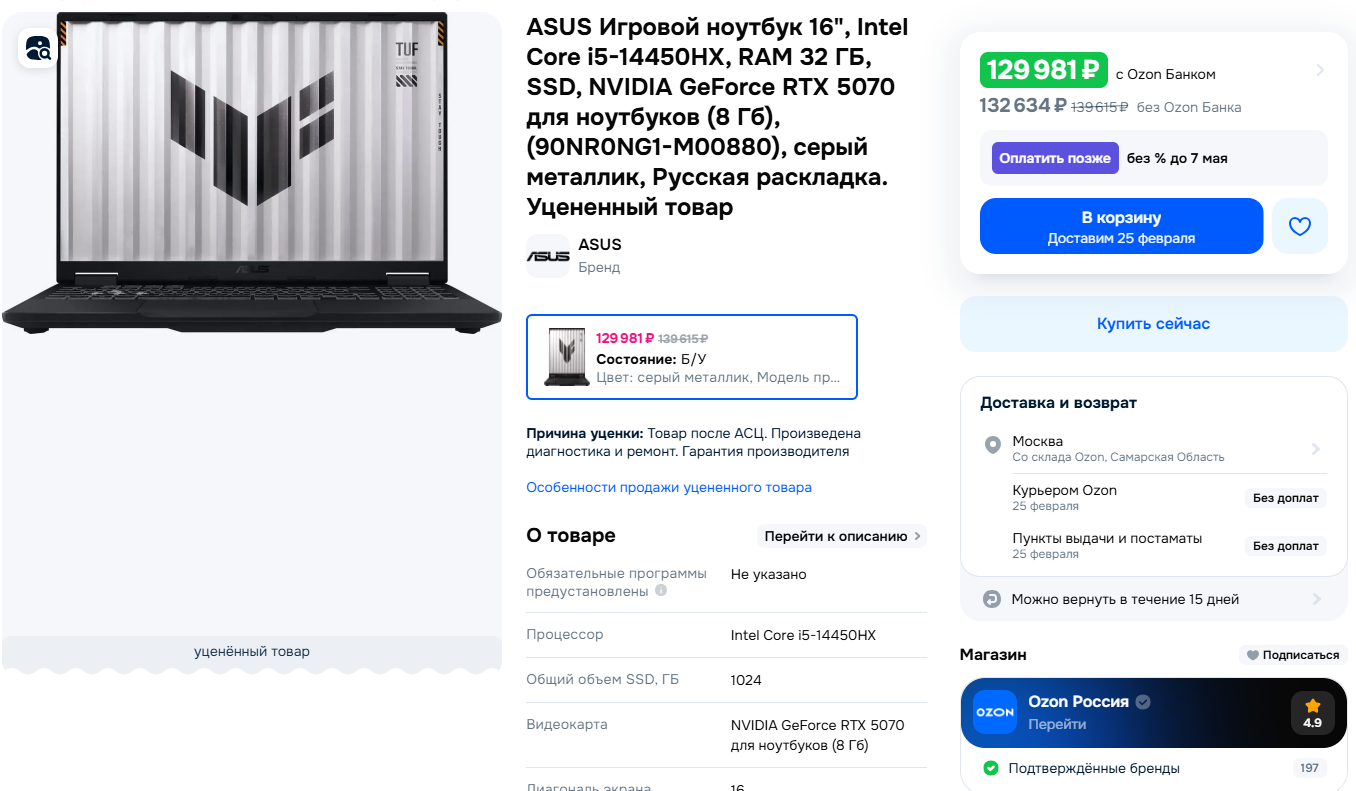Image resolution: width=1356 pixels, height=791 pixels.
Task: Expand the Ozon Bank price details chevron
Action: pos(1320,70)
